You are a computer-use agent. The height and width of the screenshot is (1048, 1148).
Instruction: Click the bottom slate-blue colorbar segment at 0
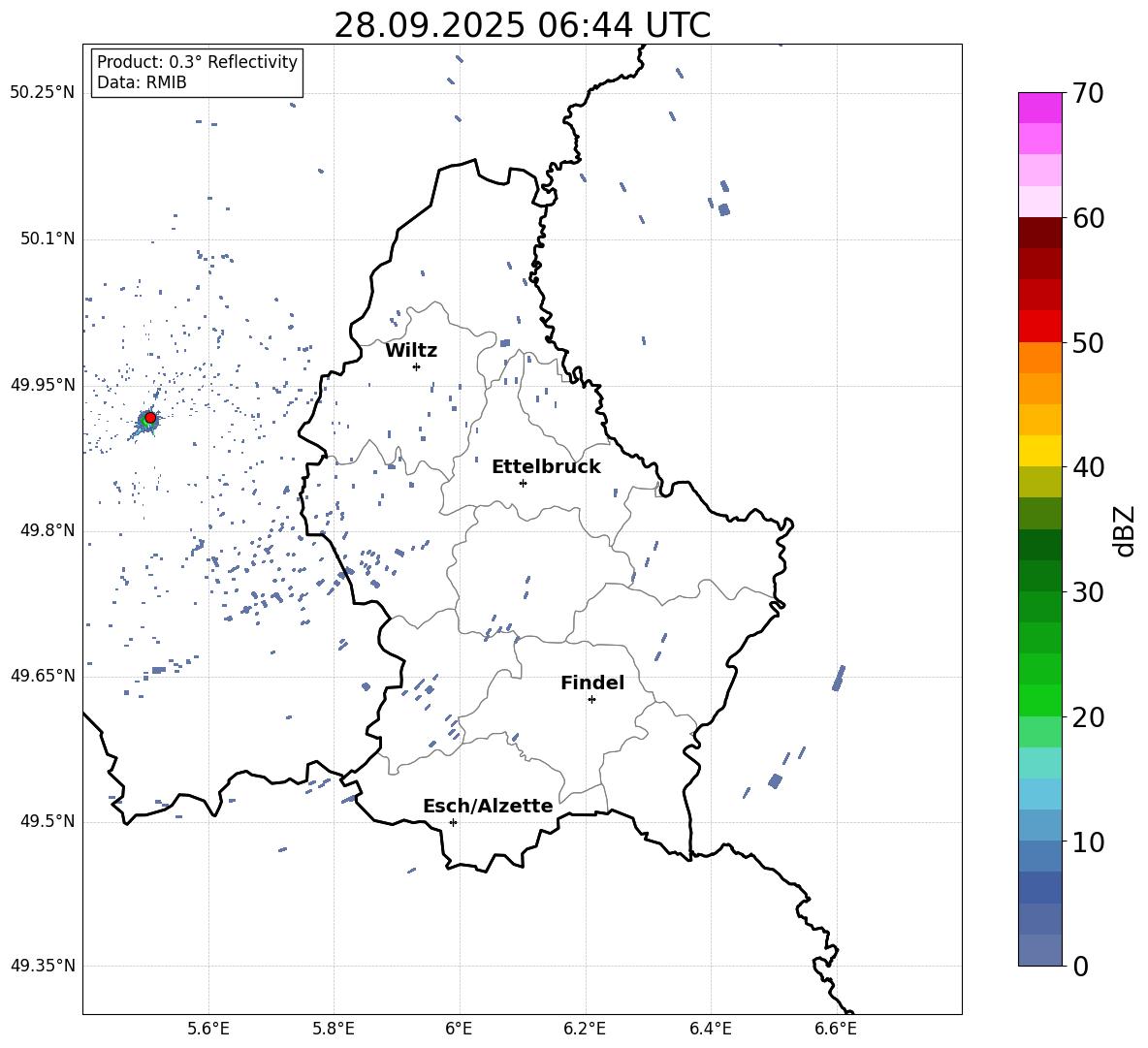[x=1039, y=950]
